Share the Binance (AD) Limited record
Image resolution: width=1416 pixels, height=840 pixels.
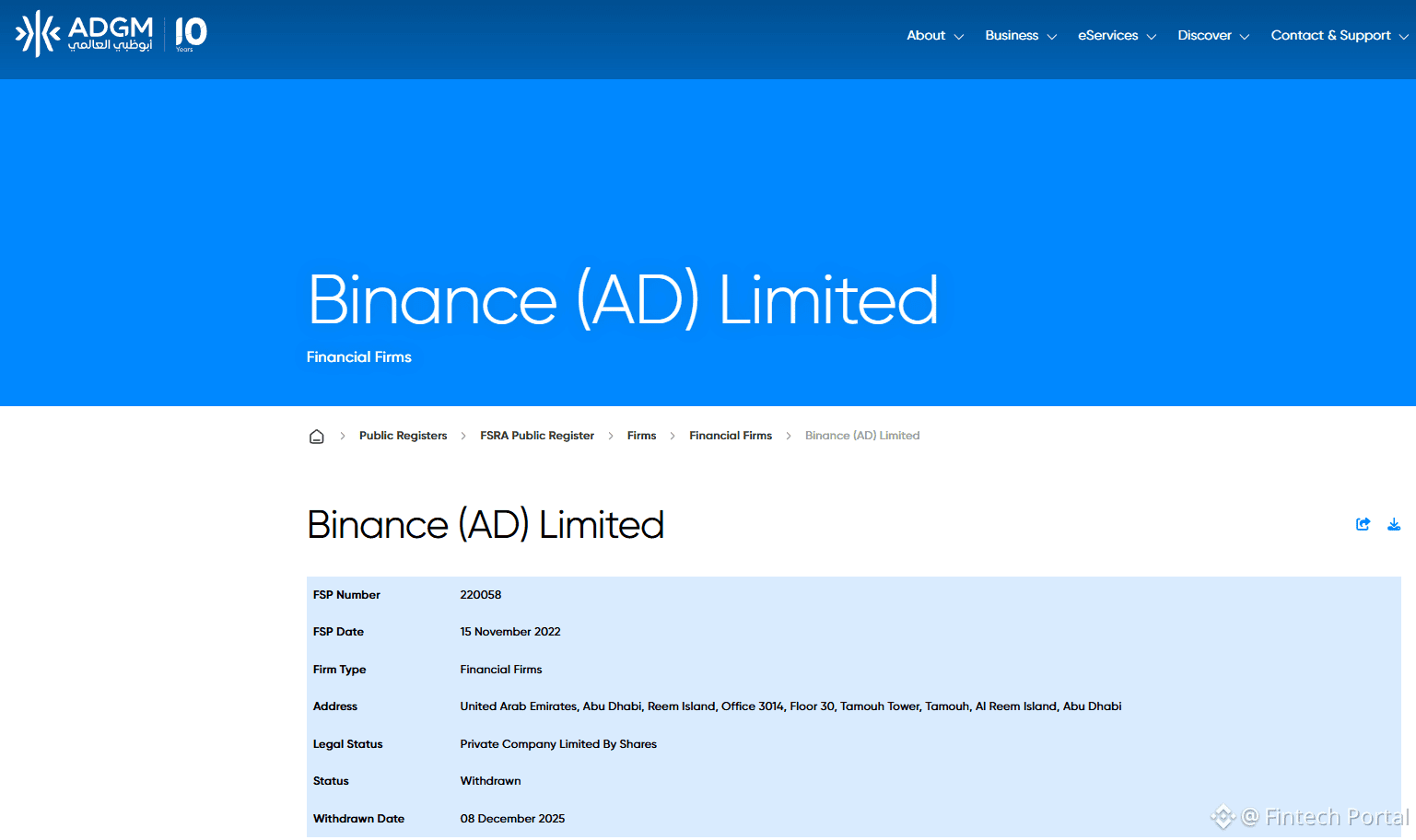(1363, 524)
